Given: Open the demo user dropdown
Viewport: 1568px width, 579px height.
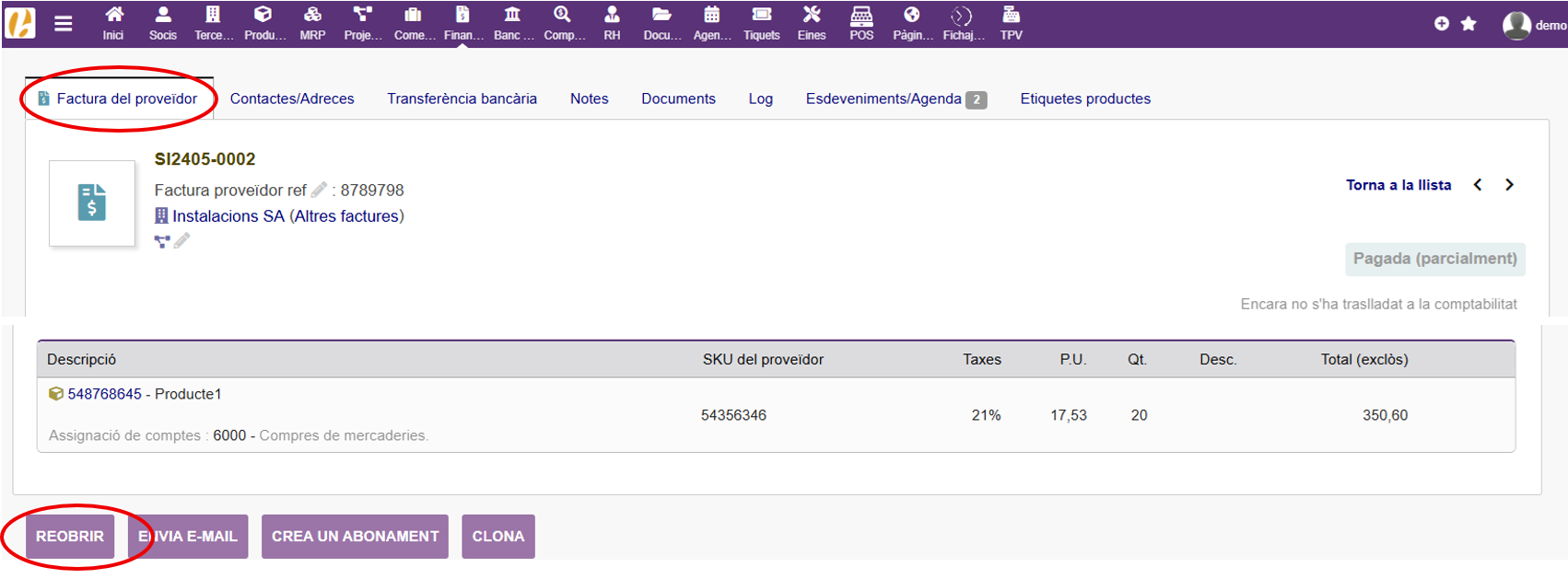Looking at the screenshot, I should tap(1534, 25).
